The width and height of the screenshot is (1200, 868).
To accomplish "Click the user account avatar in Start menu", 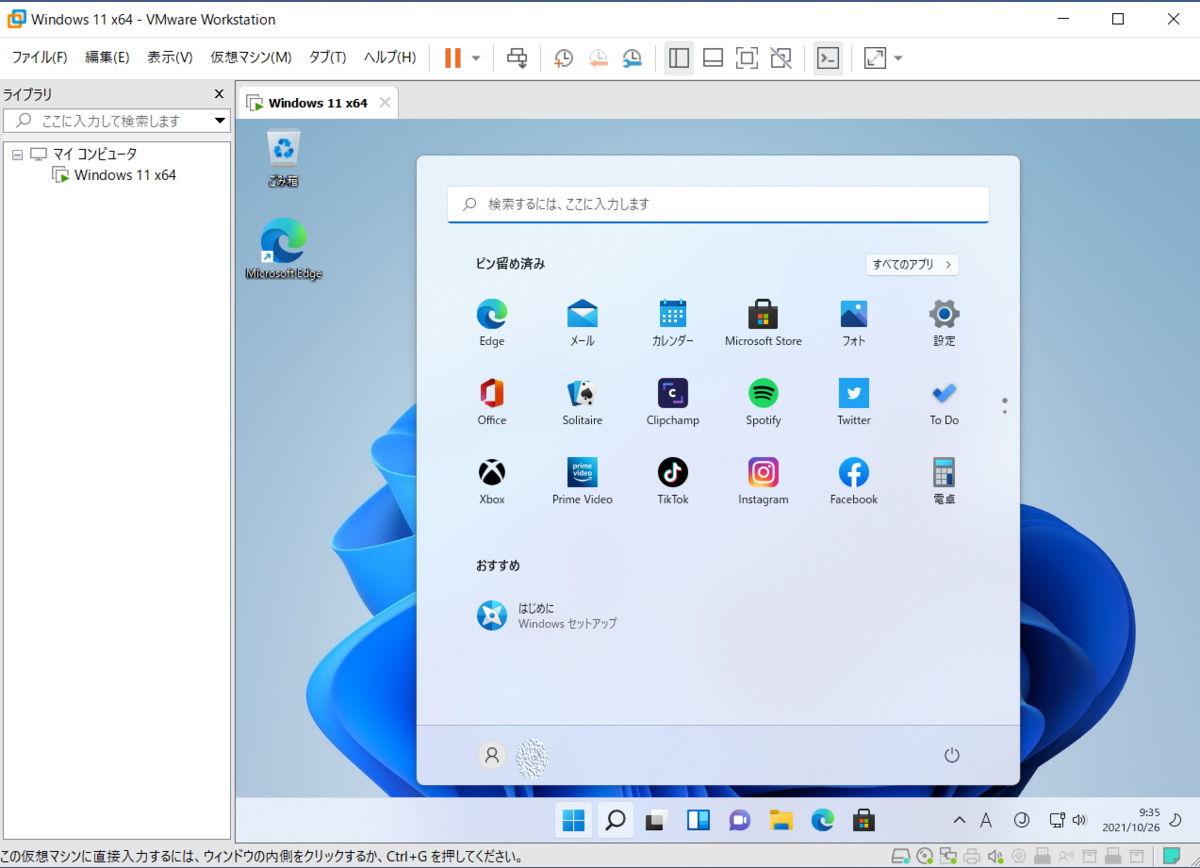I will point(491,755).
